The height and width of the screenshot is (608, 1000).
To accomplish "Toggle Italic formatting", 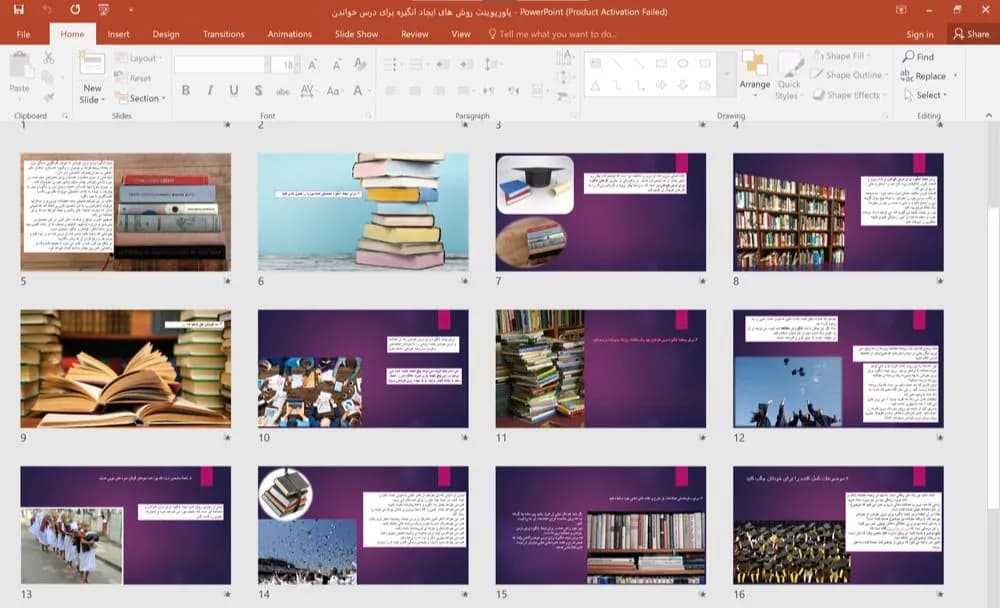I will click(210, 91).
